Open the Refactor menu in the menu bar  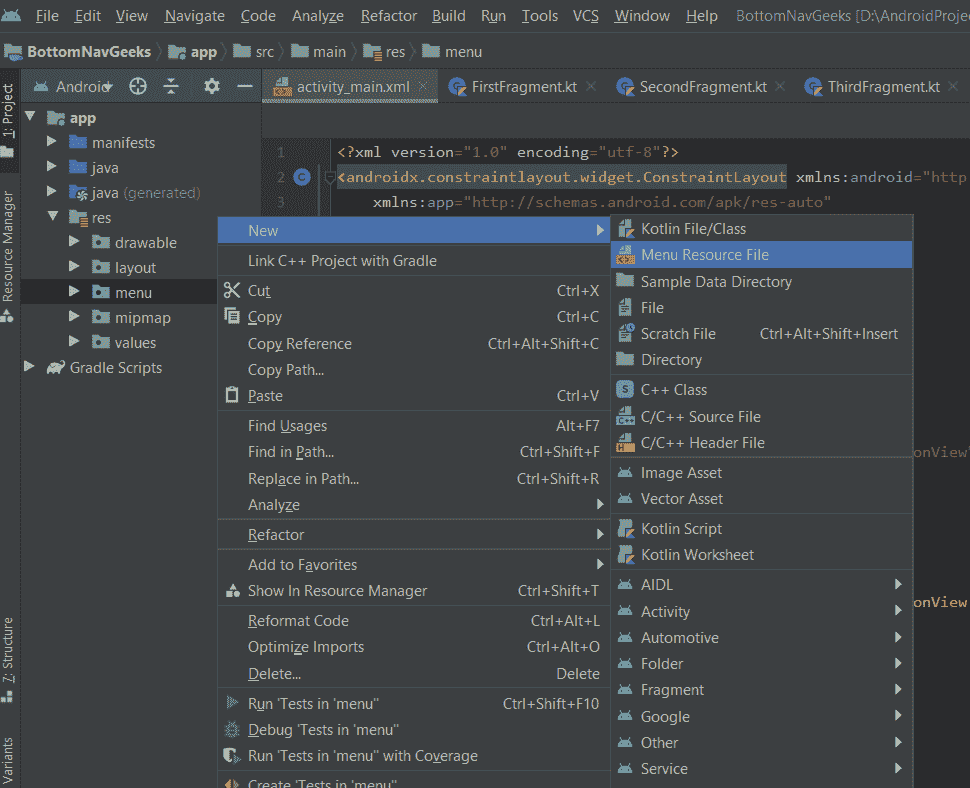[x=388, y=16]
